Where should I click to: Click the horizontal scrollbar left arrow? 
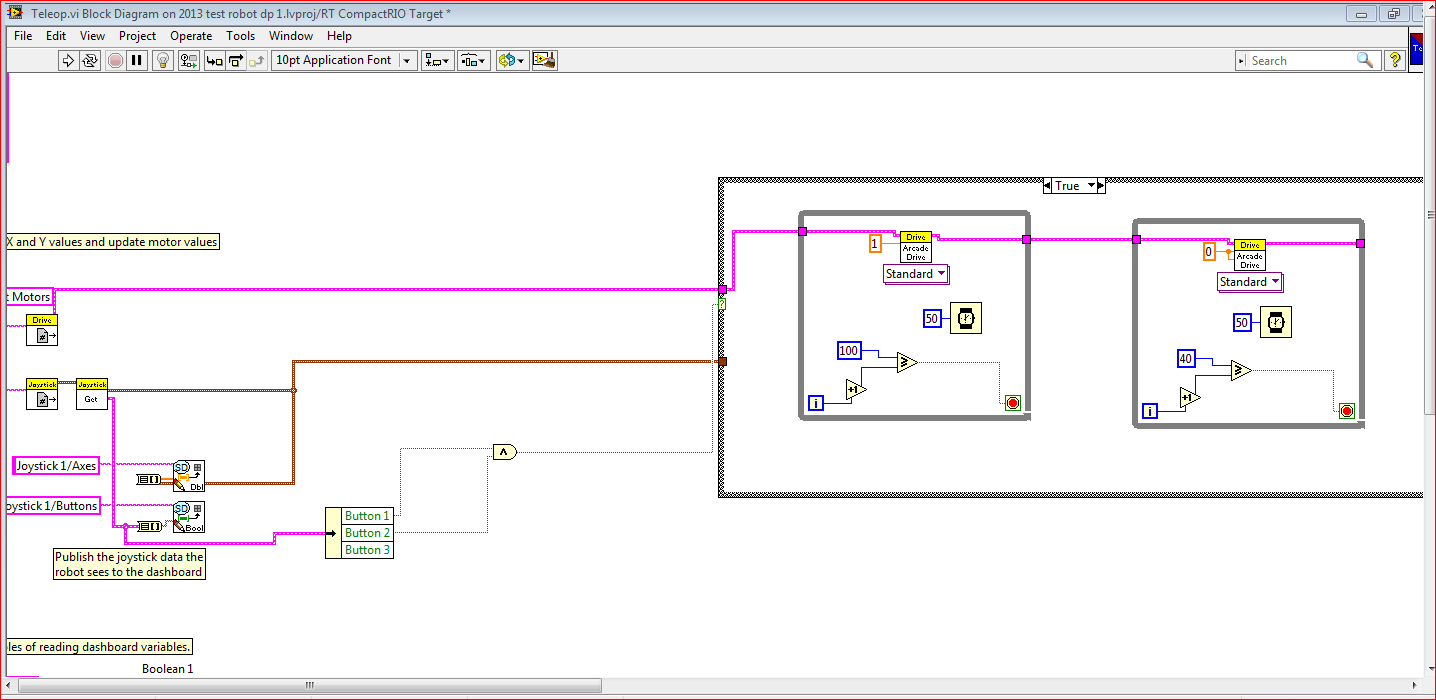[x=10, y=685]
